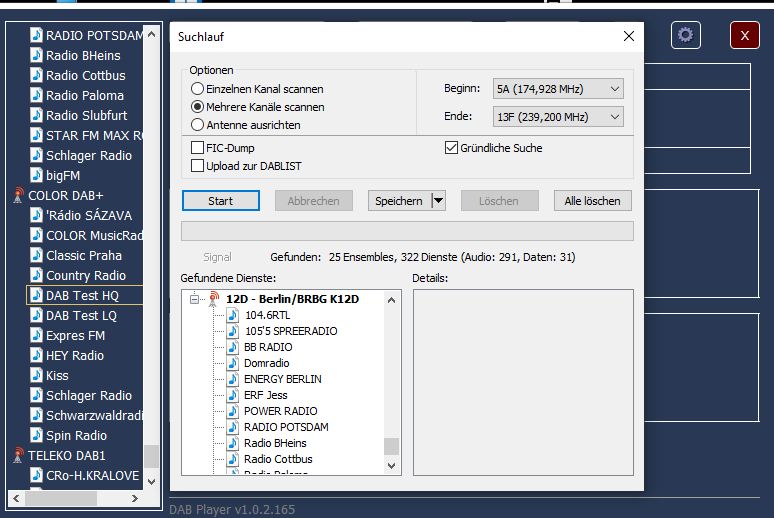
Task: Click the TELEKO DAB1 ensemble antenna icon
Action: (18, 455)
